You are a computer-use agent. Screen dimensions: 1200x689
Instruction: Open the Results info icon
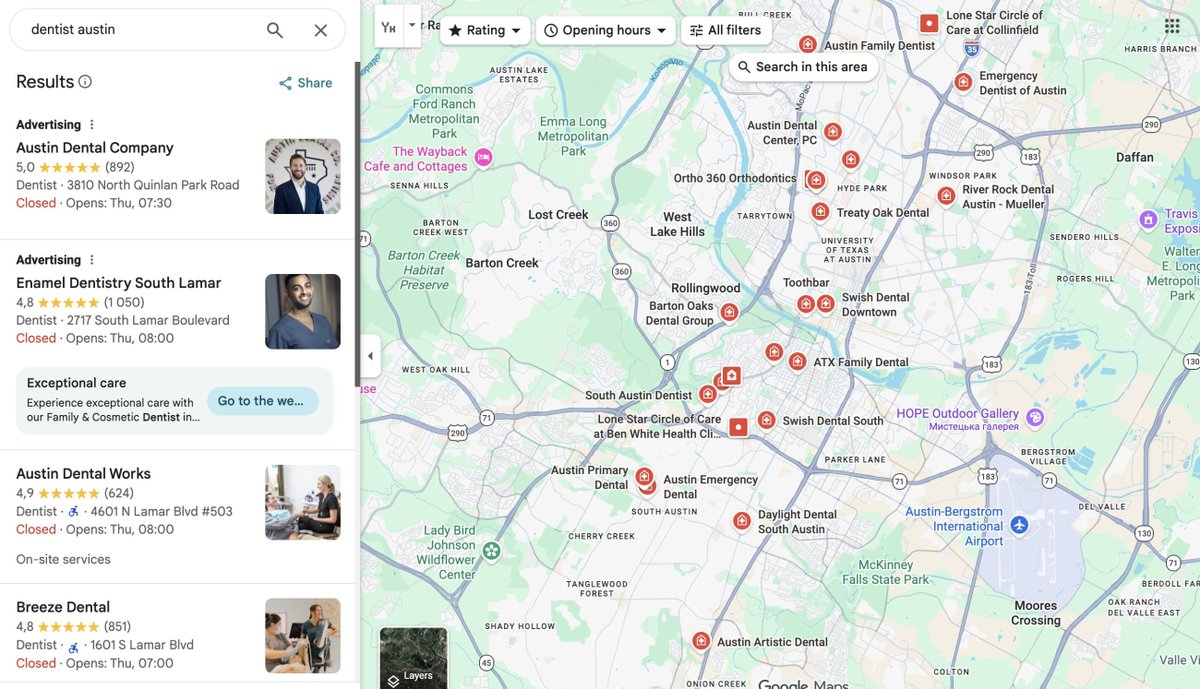(85, 82)
